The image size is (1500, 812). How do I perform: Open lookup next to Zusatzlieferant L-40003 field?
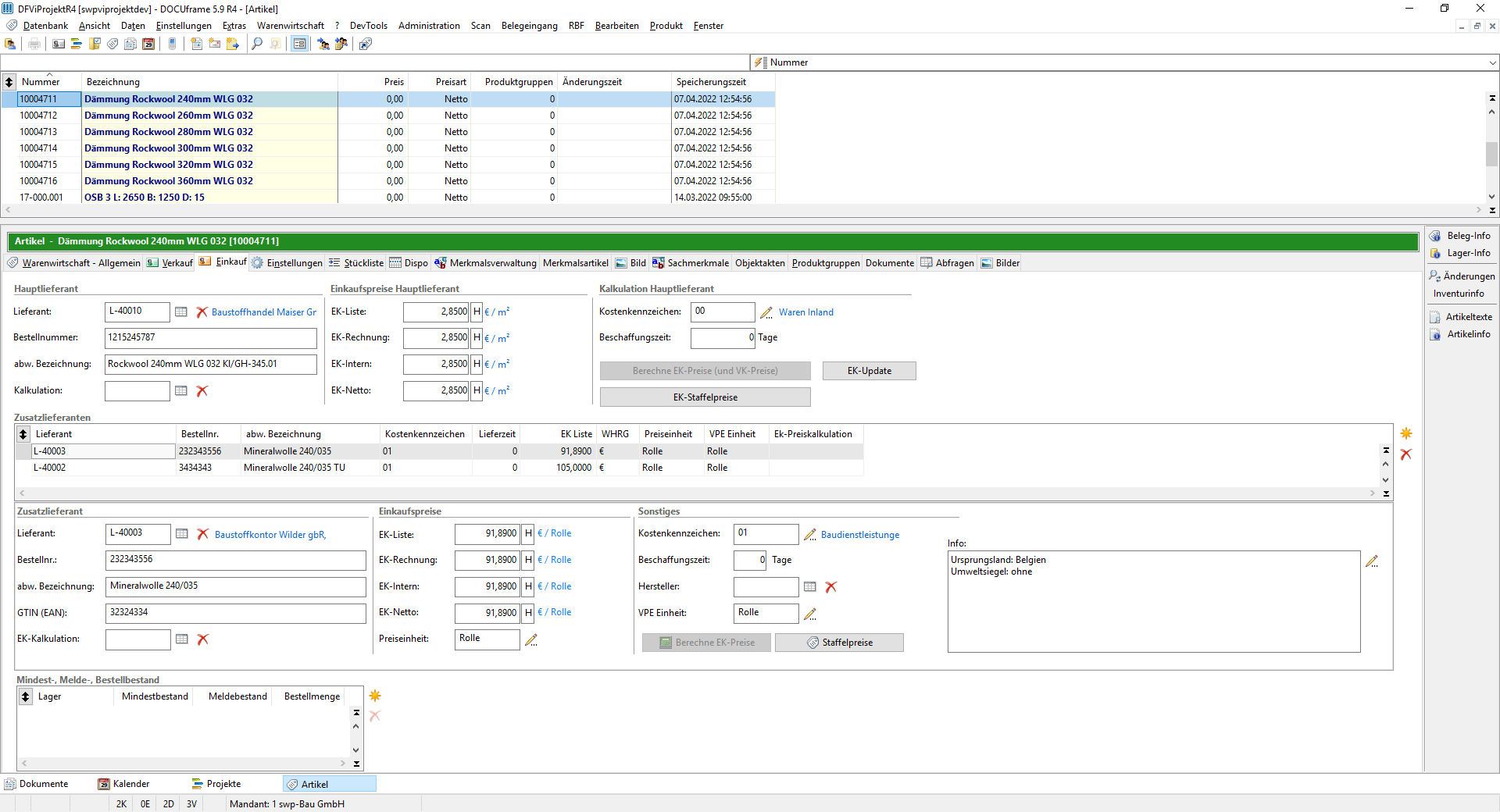point(182,534)
